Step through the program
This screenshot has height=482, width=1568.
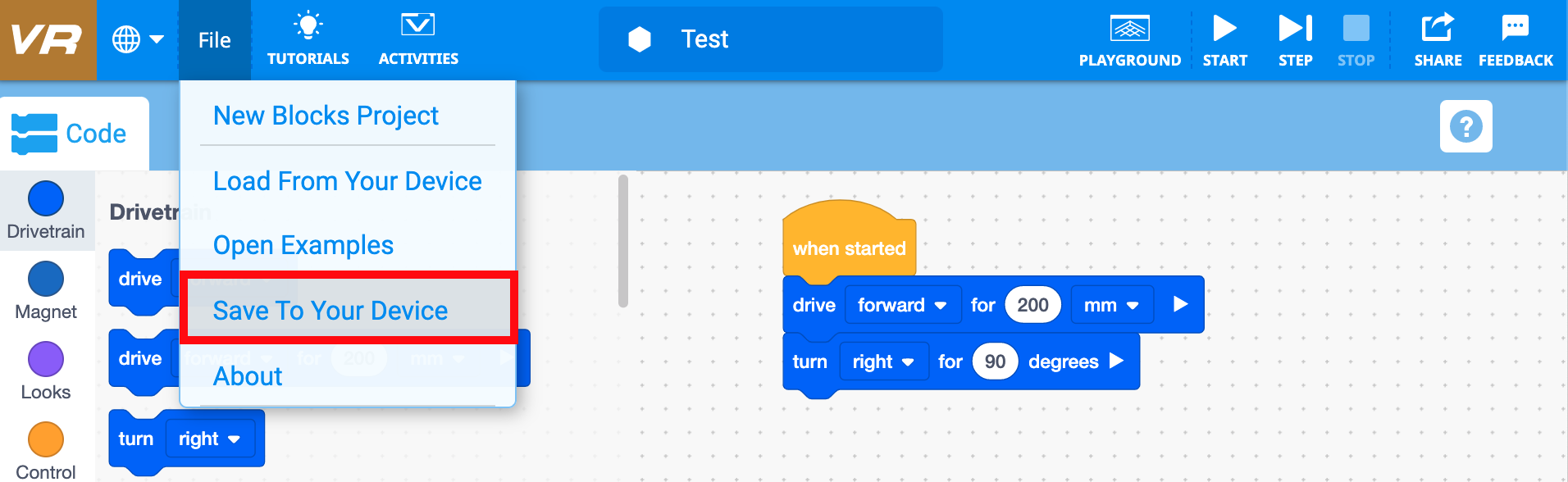click(x=1294, y=37)
